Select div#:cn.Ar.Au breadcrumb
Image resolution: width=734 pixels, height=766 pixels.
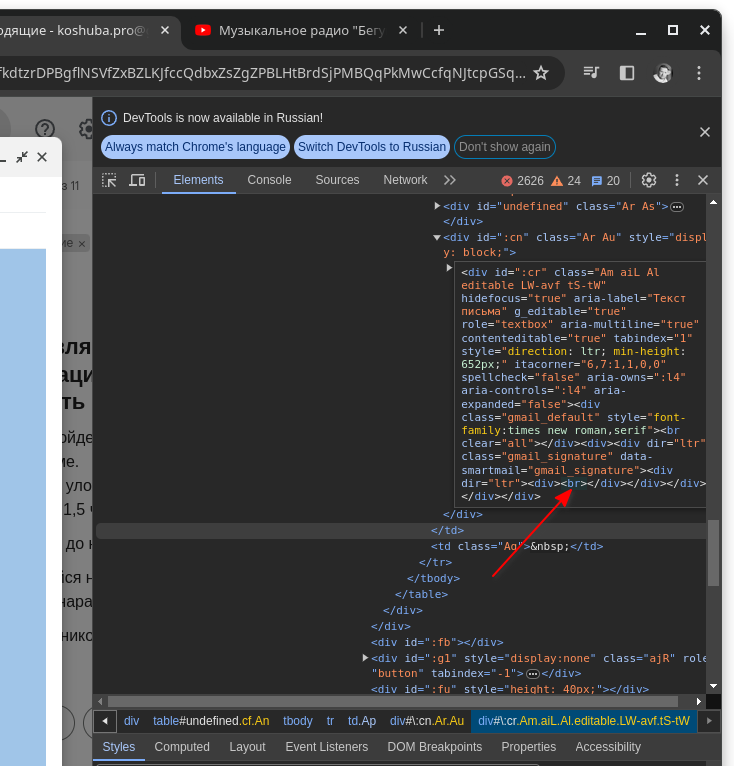tap(427, 721)
